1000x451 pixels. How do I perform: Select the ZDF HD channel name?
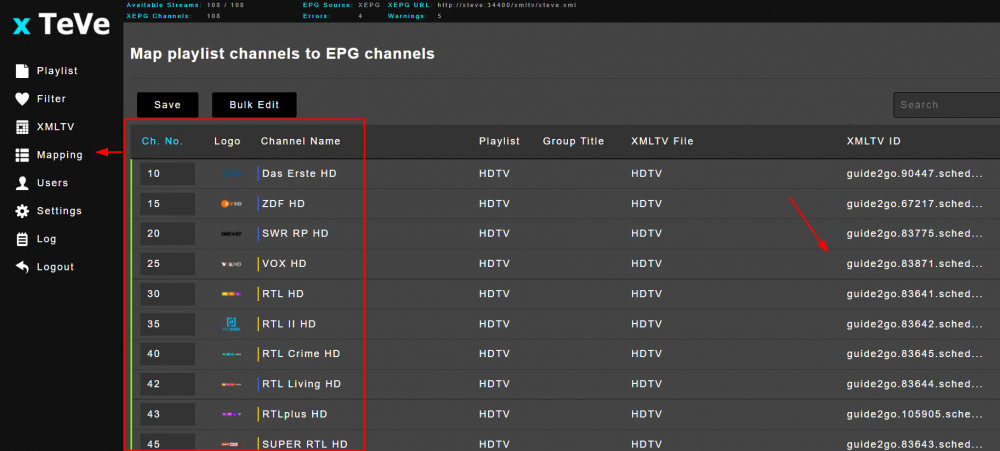coord(283,203)
